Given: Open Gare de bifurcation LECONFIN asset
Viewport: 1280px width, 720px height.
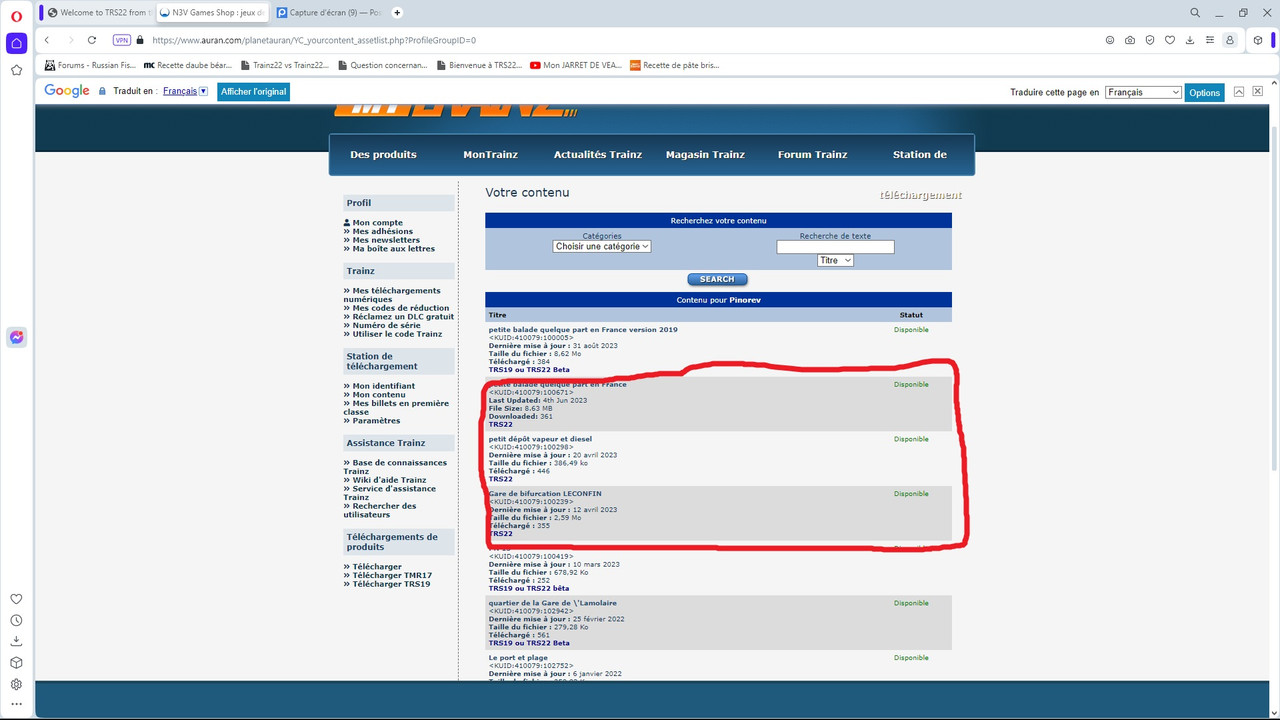Looking at the screenshot, I should point(546,494).
